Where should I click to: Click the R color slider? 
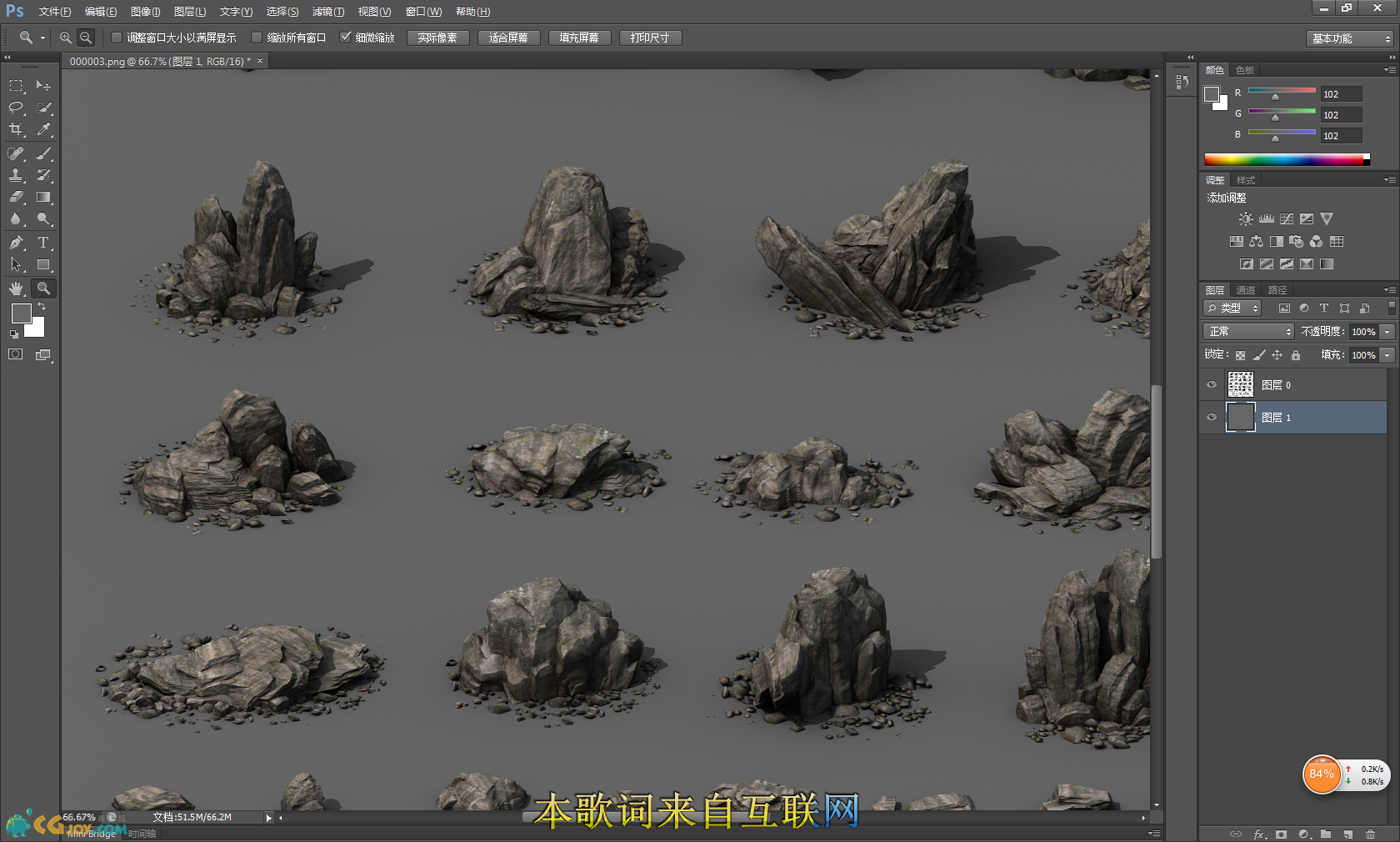click(x=1282, y=90)
